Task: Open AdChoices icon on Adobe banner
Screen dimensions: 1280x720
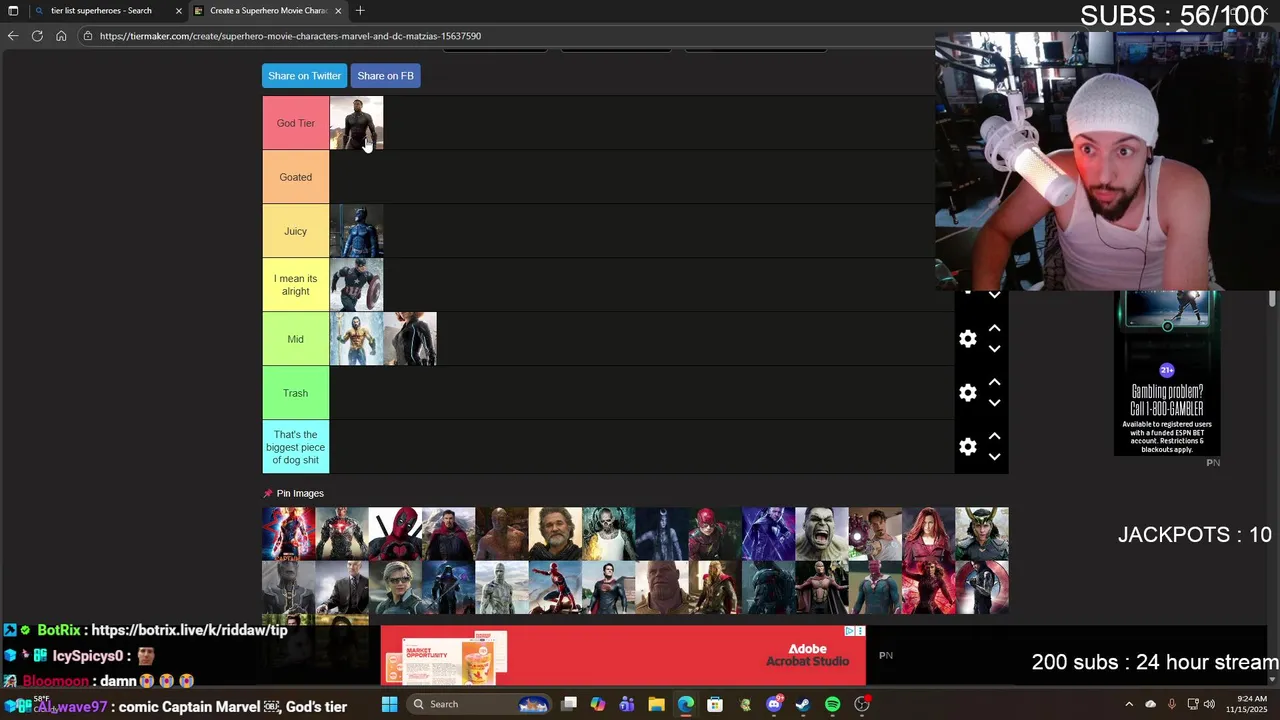Action: [849, 631]
